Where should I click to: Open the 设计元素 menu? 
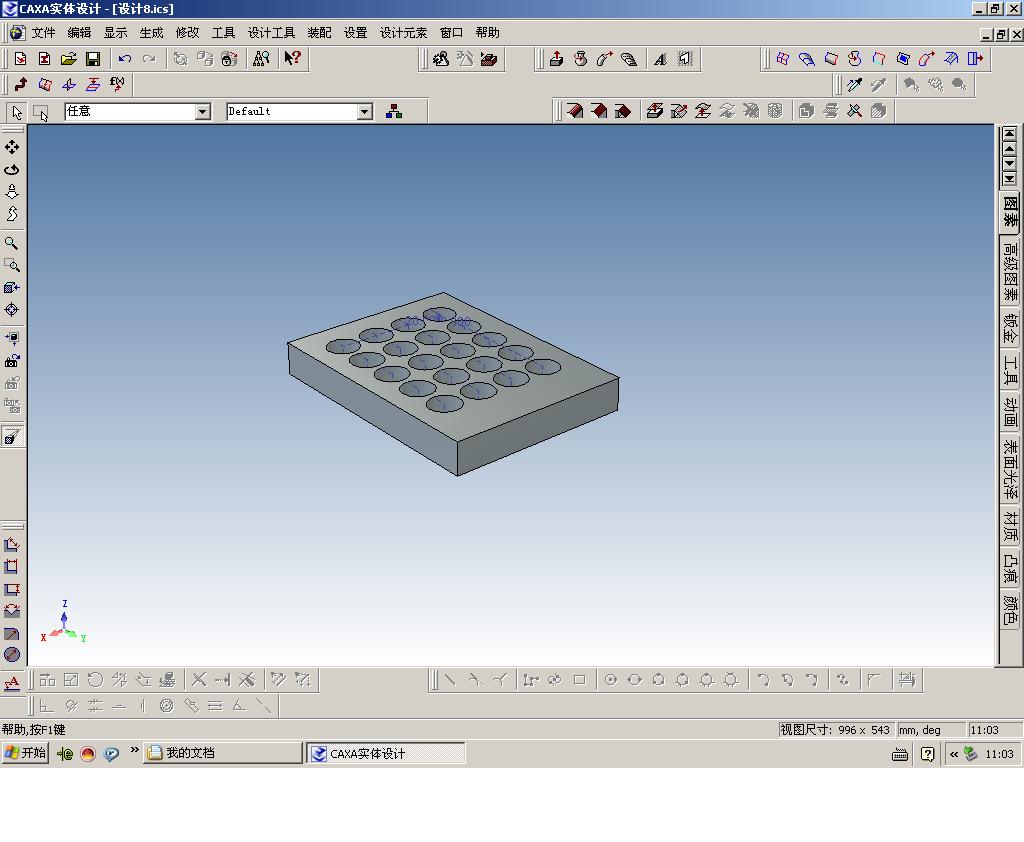(404, 33)
